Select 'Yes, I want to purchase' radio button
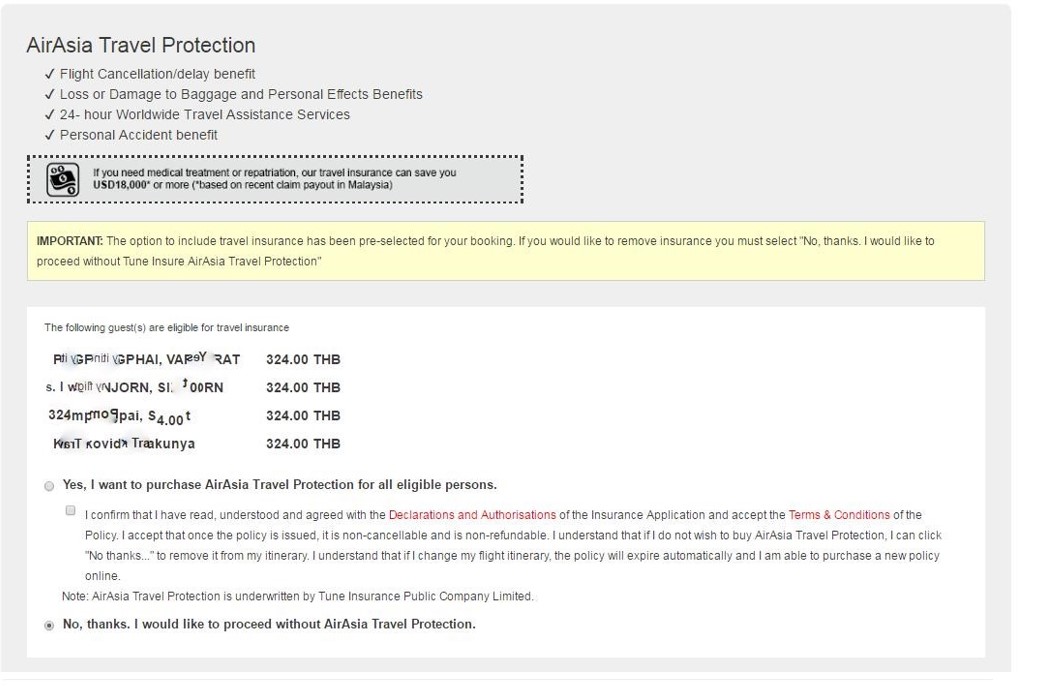This screenshot has width=1051, height=687. [49, 486]
